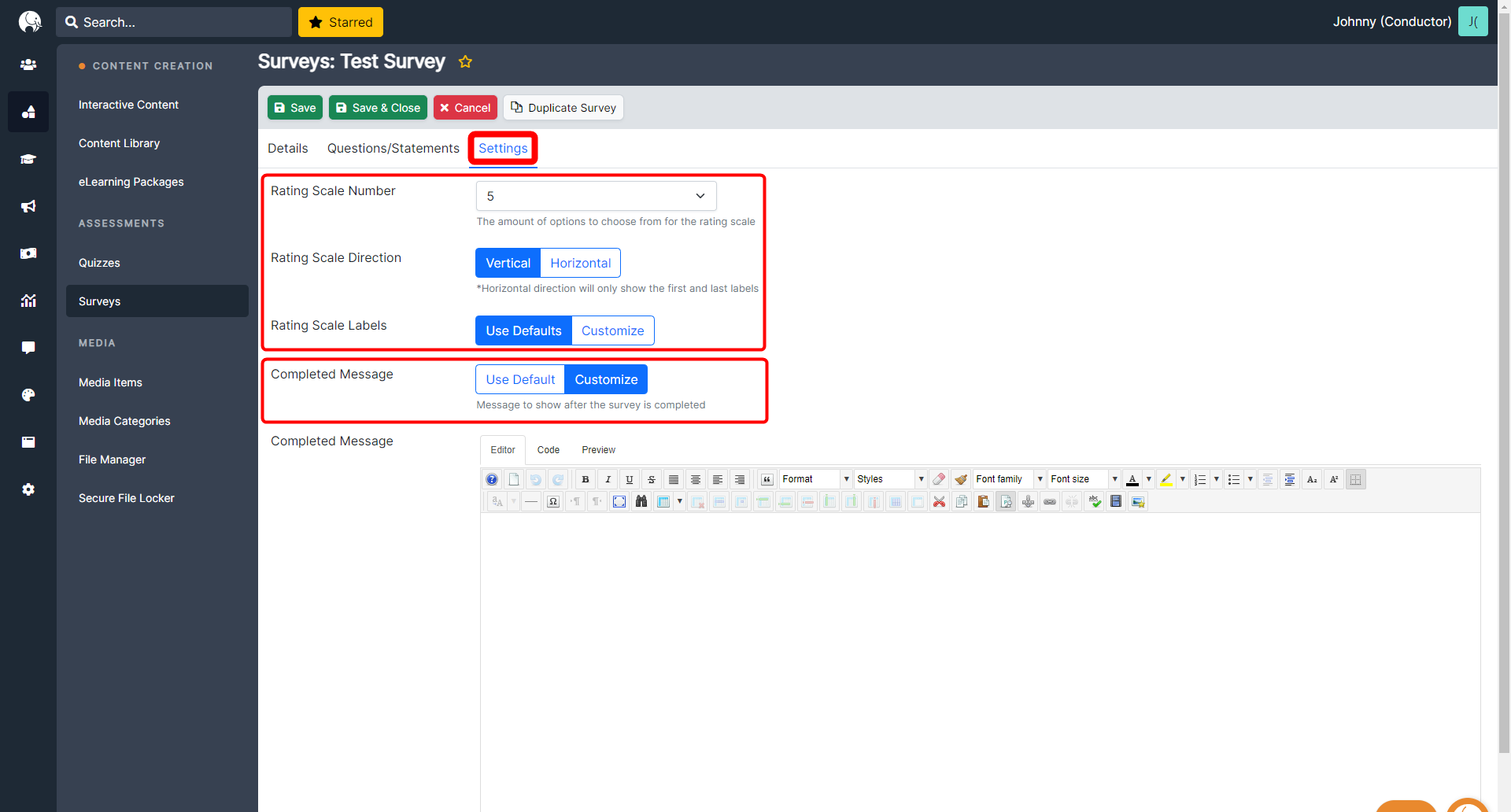The width and height of the screenshot is (1511, 812).
Task: Click the increase indent icon
Action: point(1290,479)
